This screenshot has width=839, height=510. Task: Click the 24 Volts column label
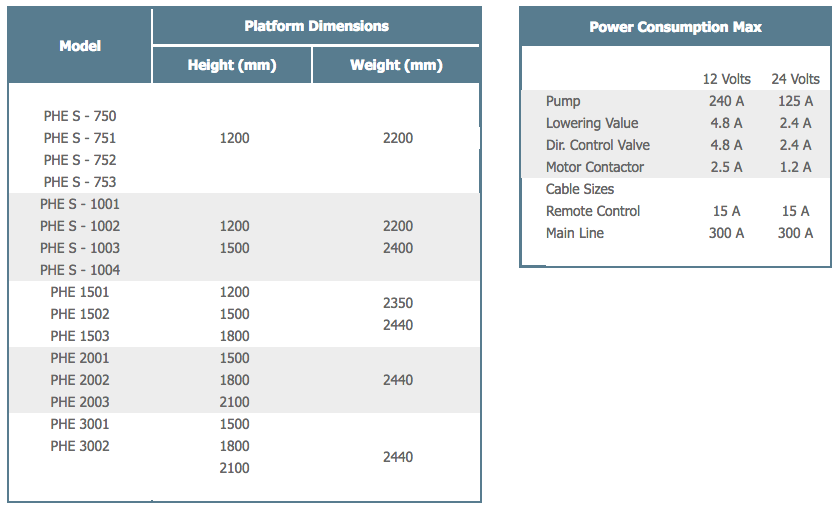pos(795,79)
